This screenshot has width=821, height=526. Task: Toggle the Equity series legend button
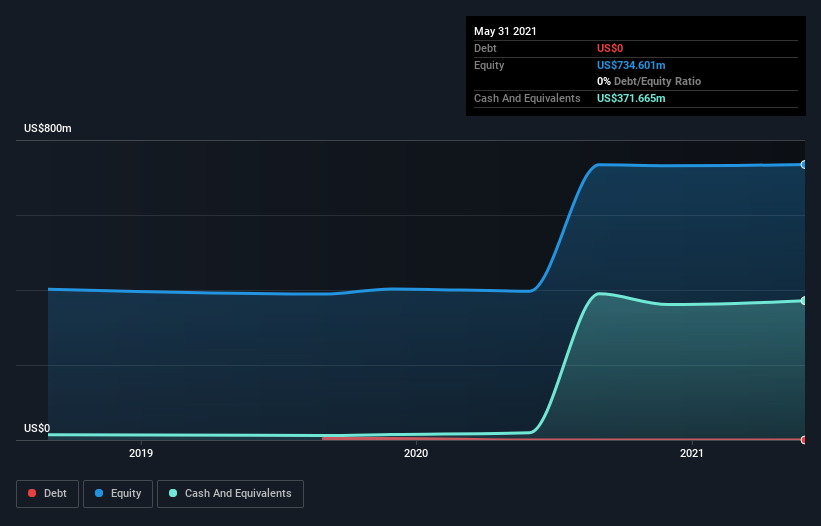tap(118, 494)
